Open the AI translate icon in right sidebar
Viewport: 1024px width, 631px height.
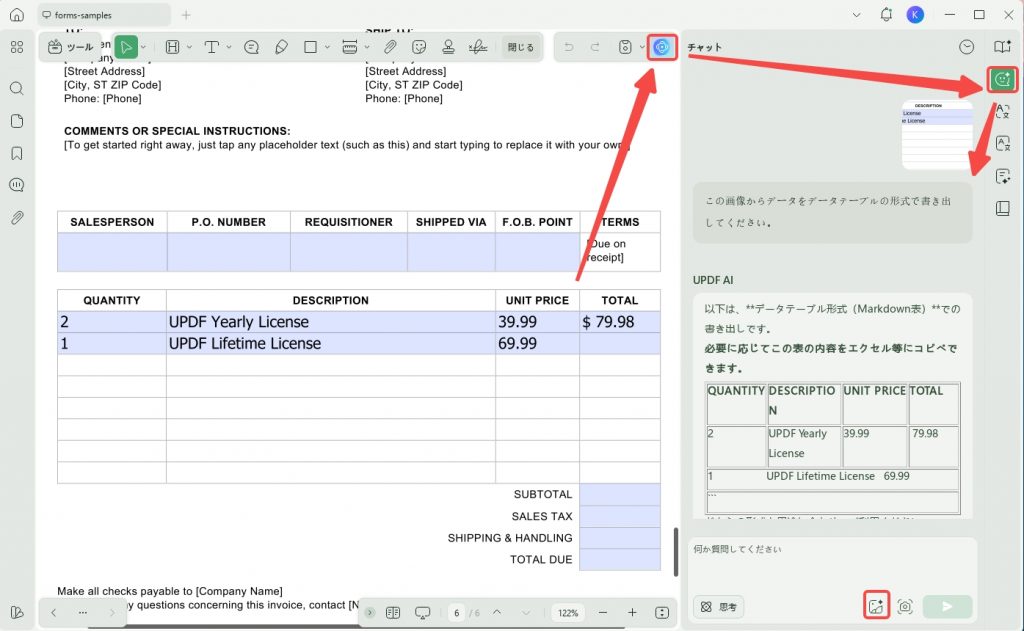coord(1003,111)
